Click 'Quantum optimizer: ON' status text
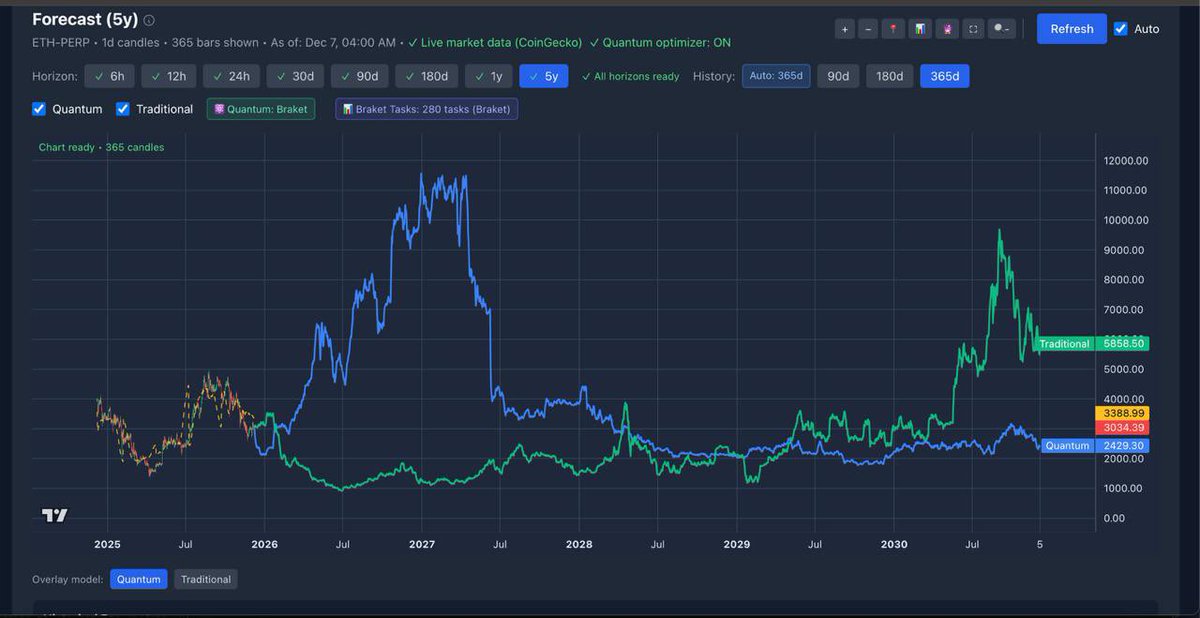Viewport: 1200px width, 618px height. pyautogui.click(x=660, y=43)
